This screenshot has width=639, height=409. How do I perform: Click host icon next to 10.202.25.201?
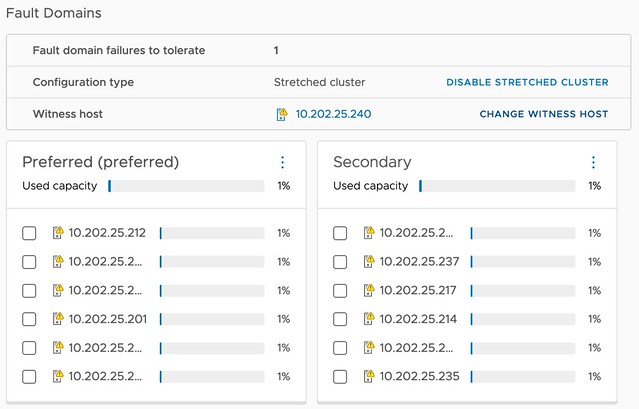pos(59,319)
